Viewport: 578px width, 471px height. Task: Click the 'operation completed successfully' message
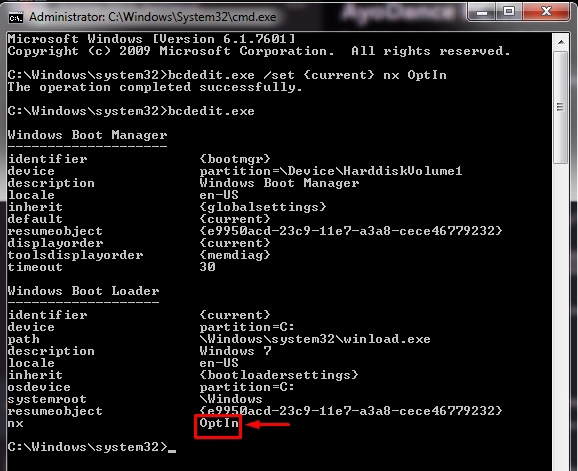155,87
